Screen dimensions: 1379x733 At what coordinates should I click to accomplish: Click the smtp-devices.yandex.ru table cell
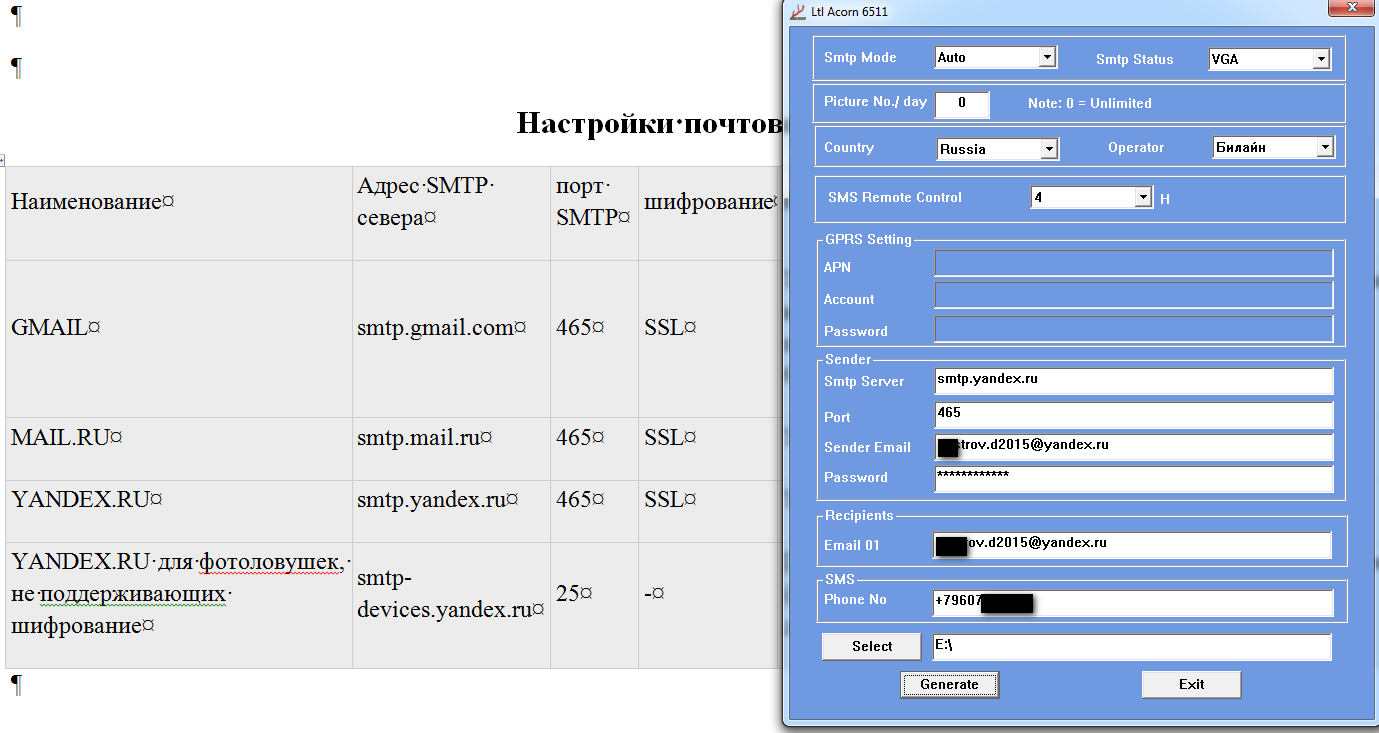tap(451, 605)
